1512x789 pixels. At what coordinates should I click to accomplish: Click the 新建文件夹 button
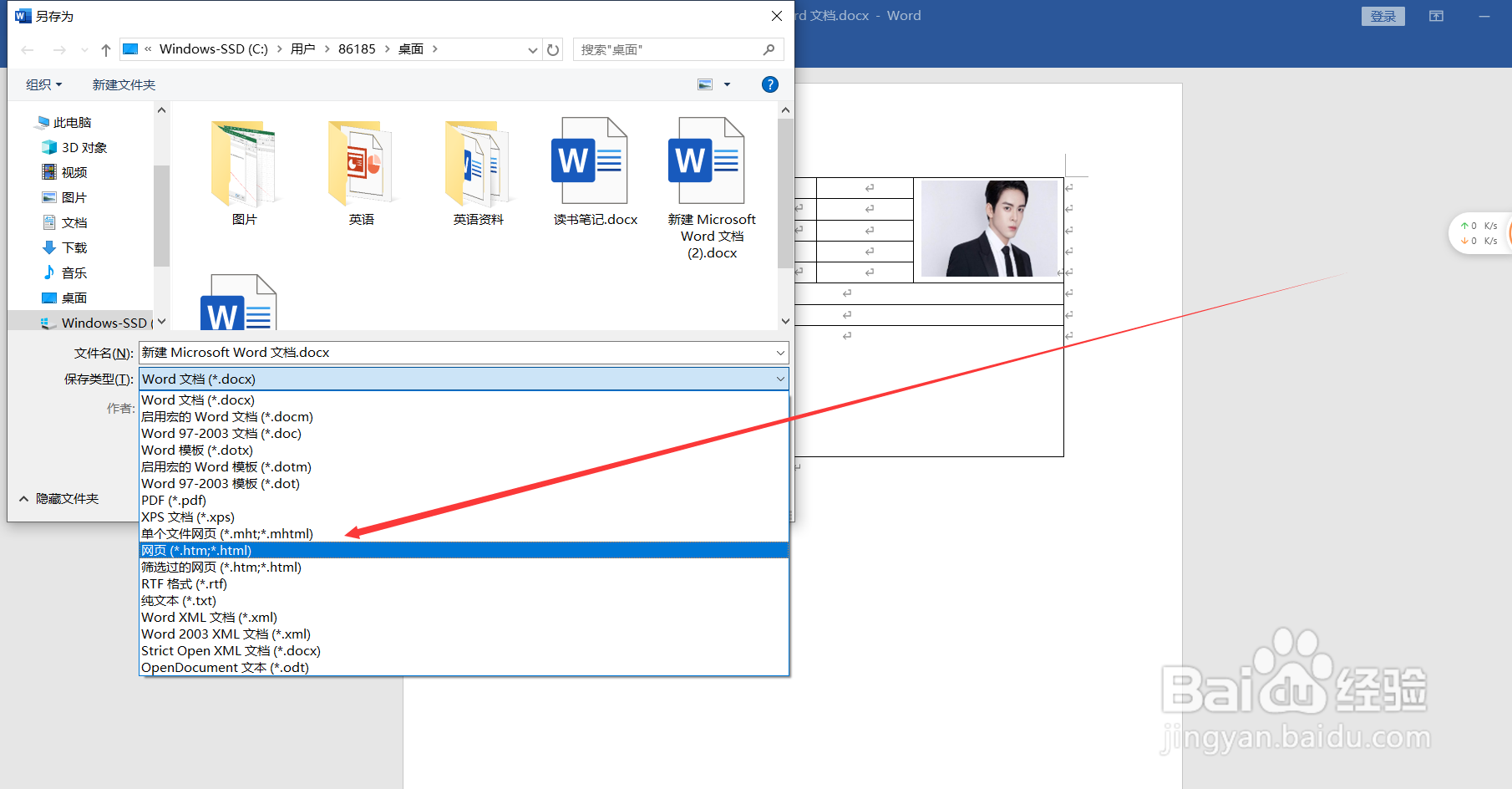[x=123, y=84]
